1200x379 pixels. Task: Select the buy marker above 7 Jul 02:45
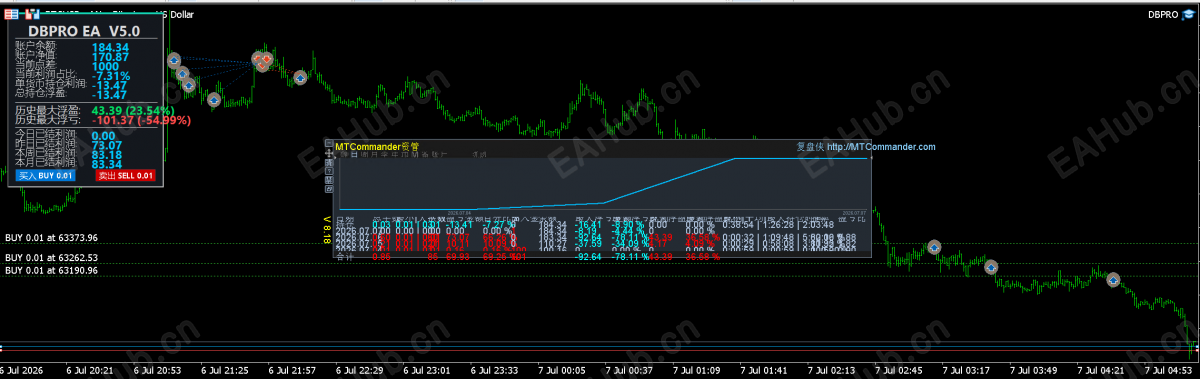coord(933,246)
